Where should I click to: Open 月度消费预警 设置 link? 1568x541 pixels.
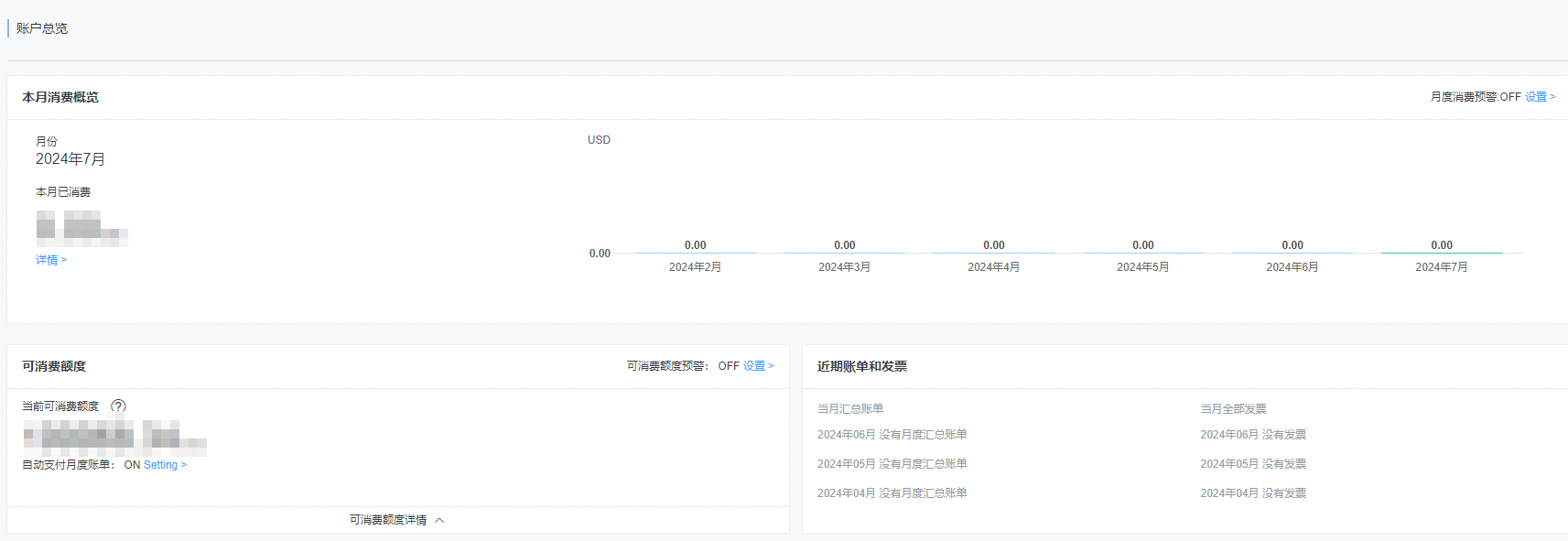(1540, 97)
